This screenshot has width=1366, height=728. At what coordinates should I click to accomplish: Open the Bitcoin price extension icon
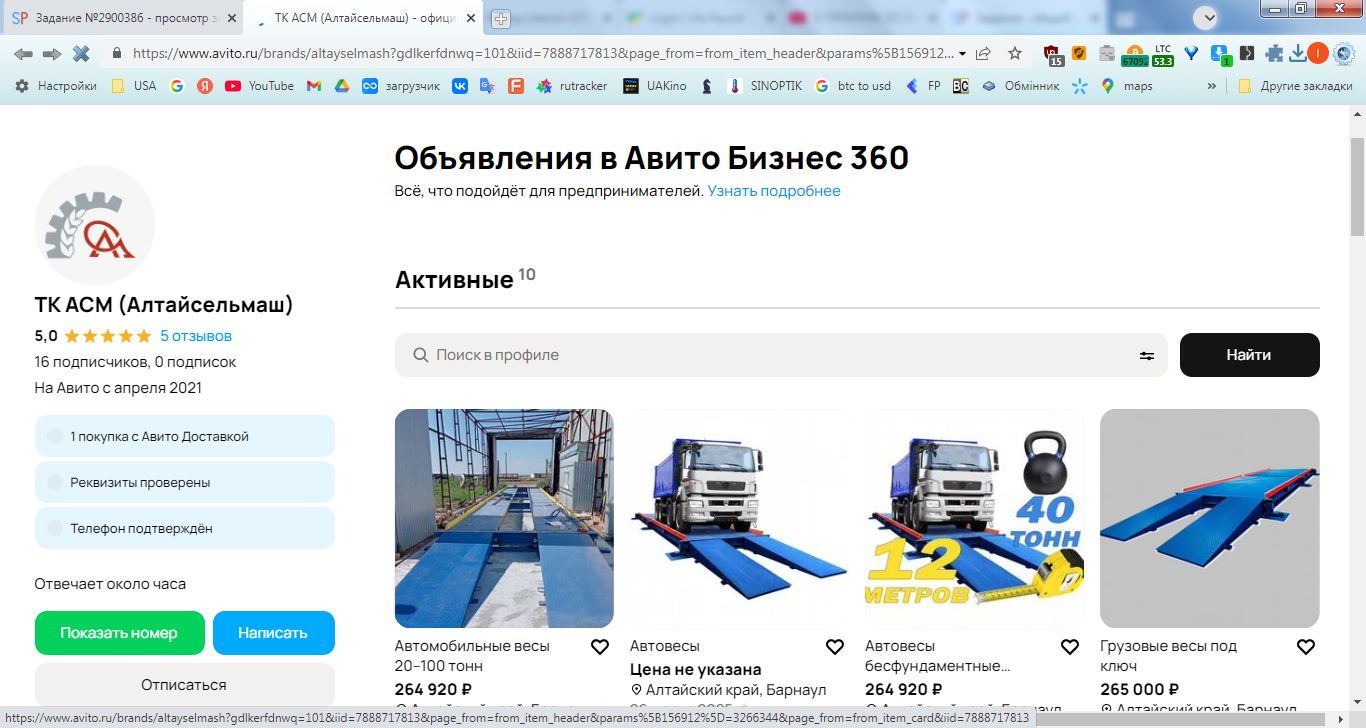[x=1134, y=54]
